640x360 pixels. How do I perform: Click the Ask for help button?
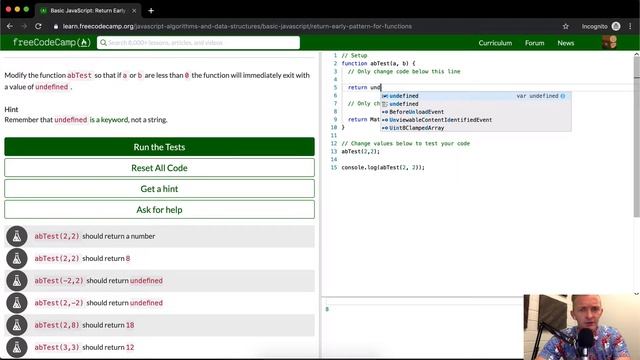click(159, 210)
